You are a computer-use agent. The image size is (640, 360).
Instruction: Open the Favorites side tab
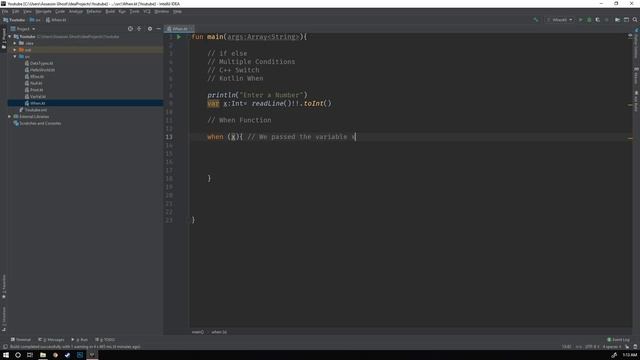[4, 287]
